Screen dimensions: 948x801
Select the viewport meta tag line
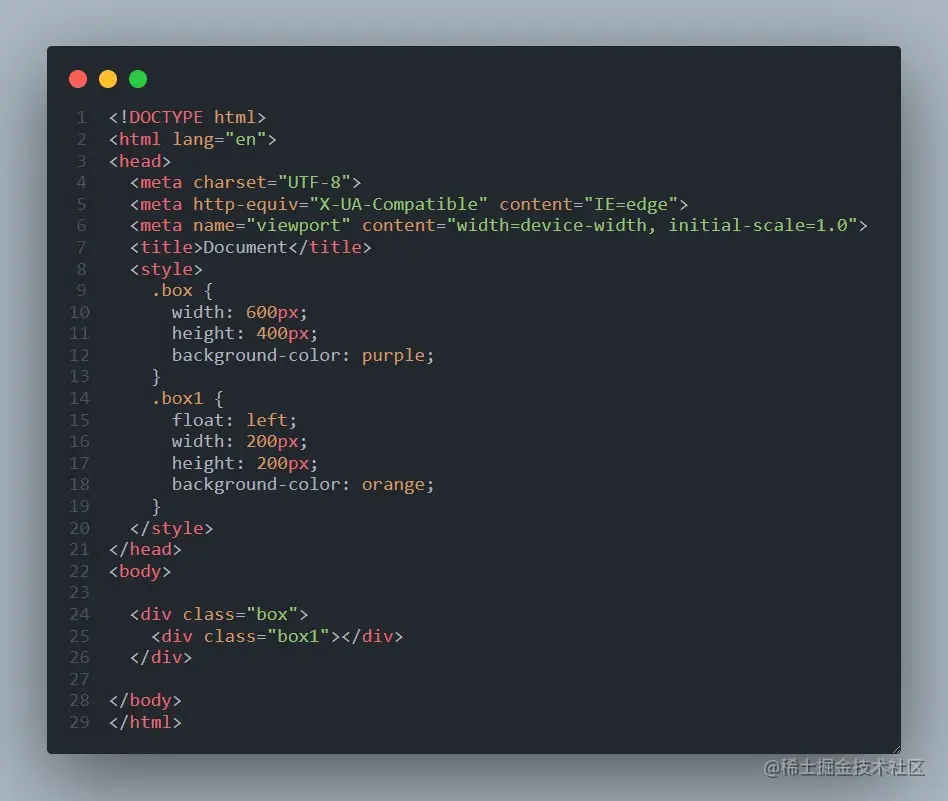(497, 225)
